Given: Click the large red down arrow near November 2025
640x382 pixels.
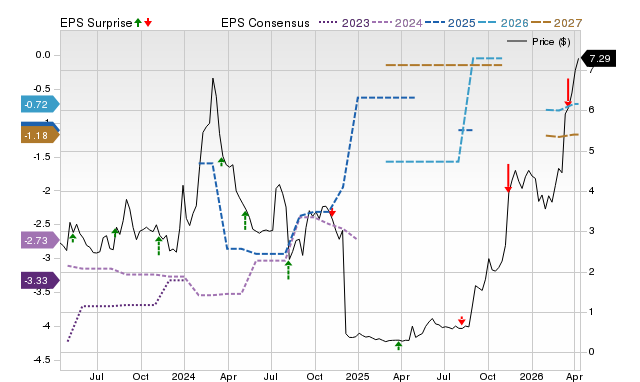Looking at the screenshot, I should point(508,178).
